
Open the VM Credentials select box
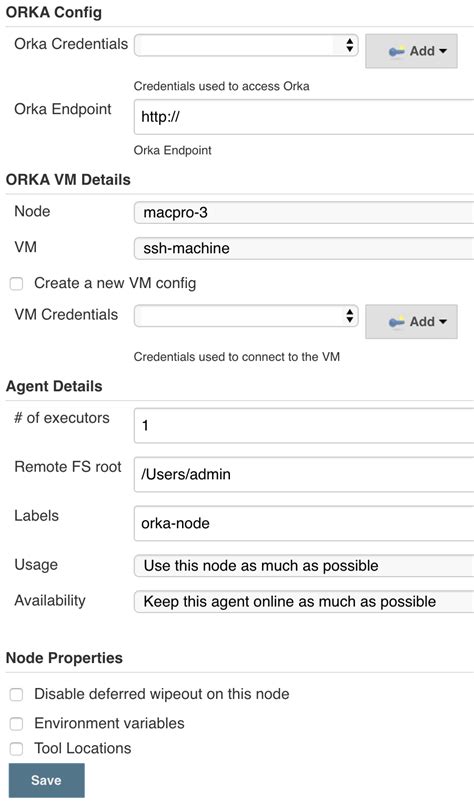(x=246, y=315)
